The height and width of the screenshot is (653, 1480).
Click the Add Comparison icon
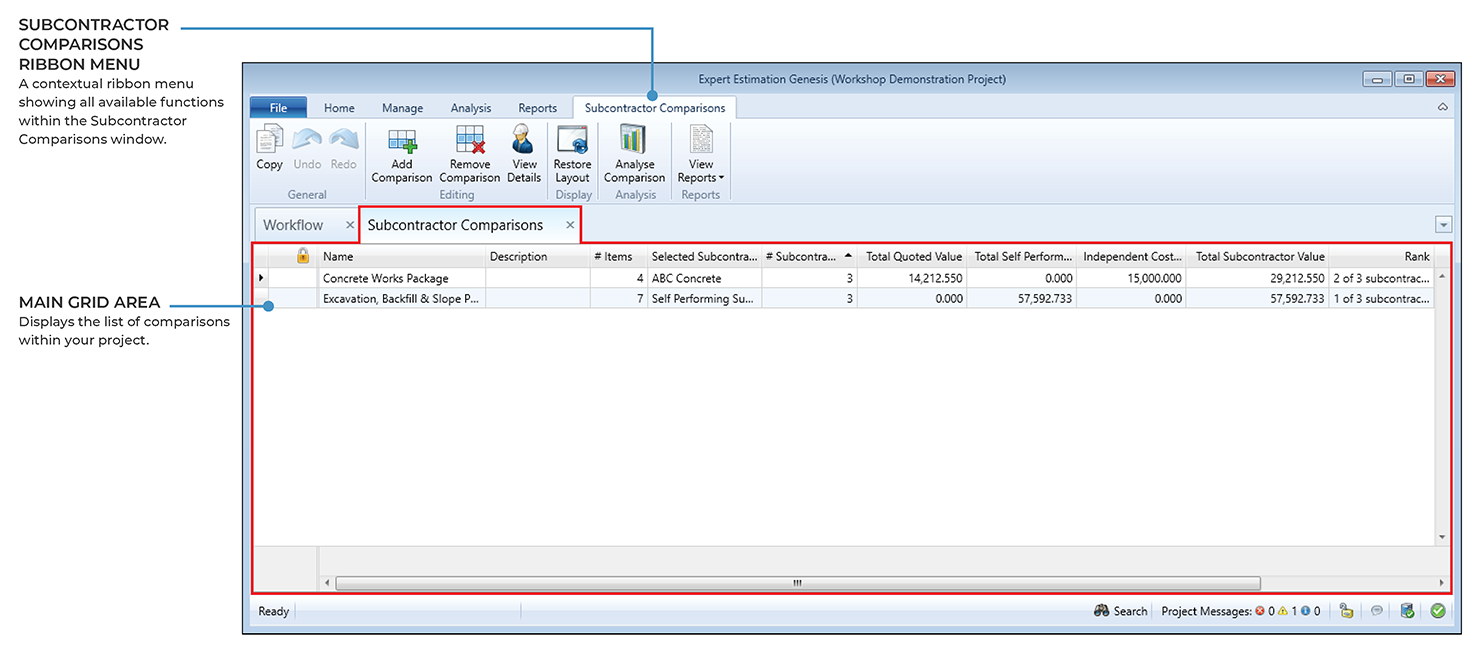tap(401, 142)
